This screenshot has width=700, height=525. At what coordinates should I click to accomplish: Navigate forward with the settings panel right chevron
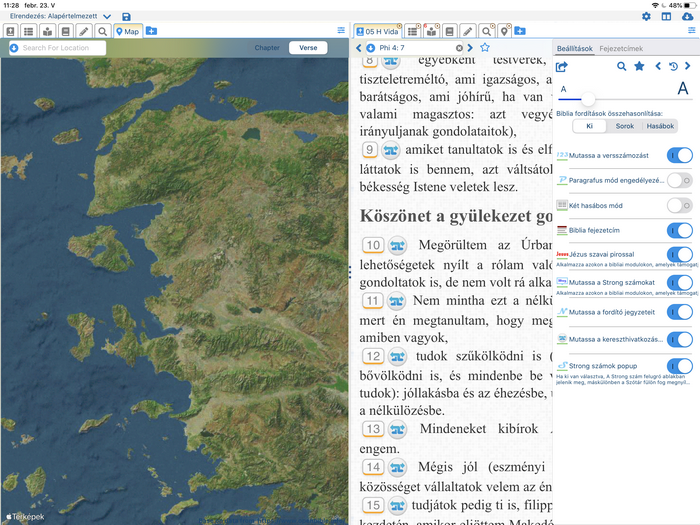(x=688, y=66)
